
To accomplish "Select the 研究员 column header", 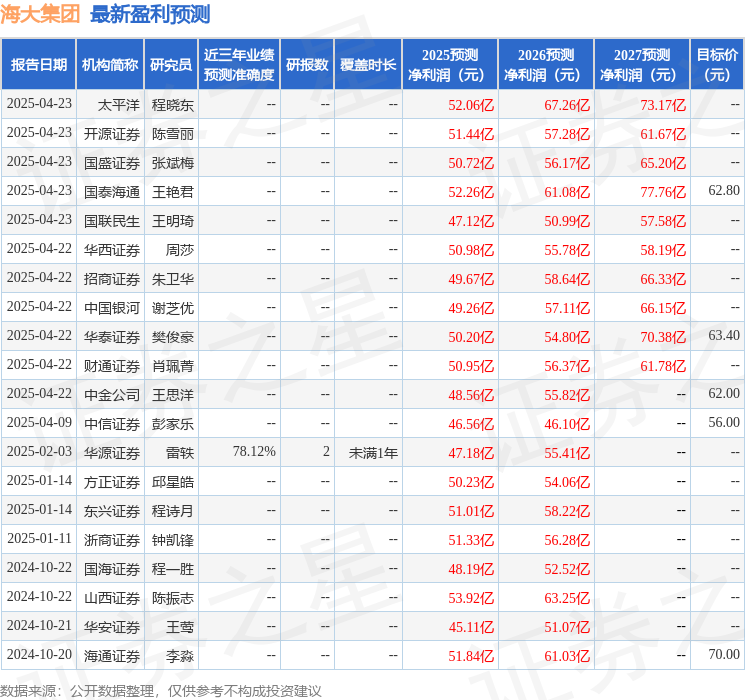I will point(171,65).
